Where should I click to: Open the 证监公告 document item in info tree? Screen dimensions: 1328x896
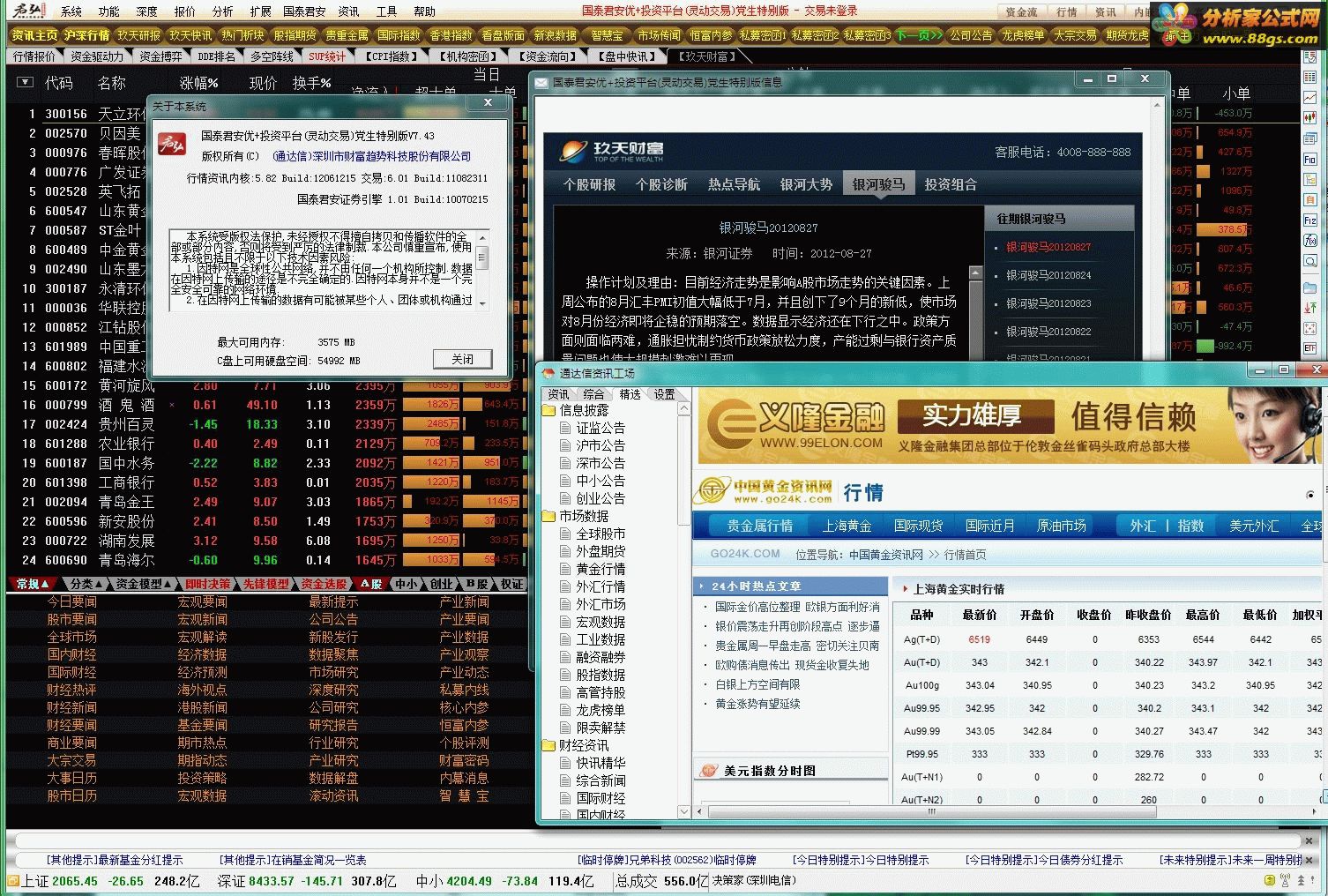[x=592, y=428]
